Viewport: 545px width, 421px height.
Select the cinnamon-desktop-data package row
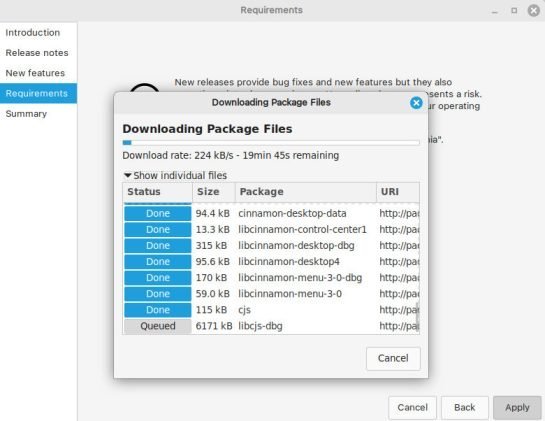coord(271,213)
